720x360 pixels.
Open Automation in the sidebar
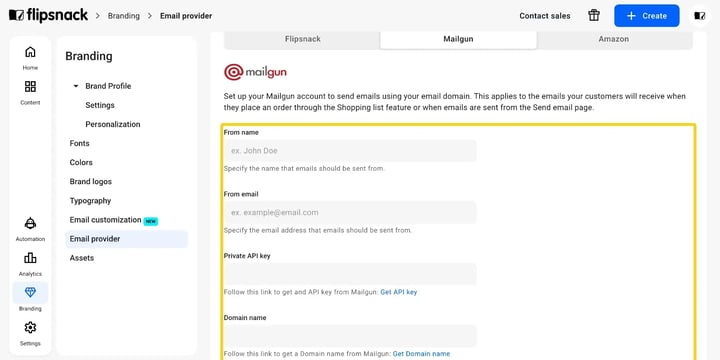point(30,229)
